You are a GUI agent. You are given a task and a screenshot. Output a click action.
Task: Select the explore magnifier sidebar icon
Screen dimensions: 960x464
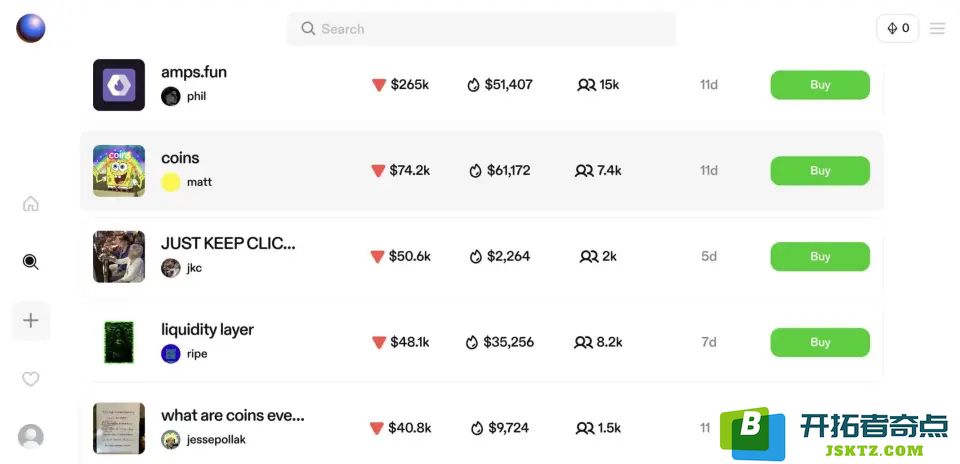pyautogui.click(x=31, y=262)
